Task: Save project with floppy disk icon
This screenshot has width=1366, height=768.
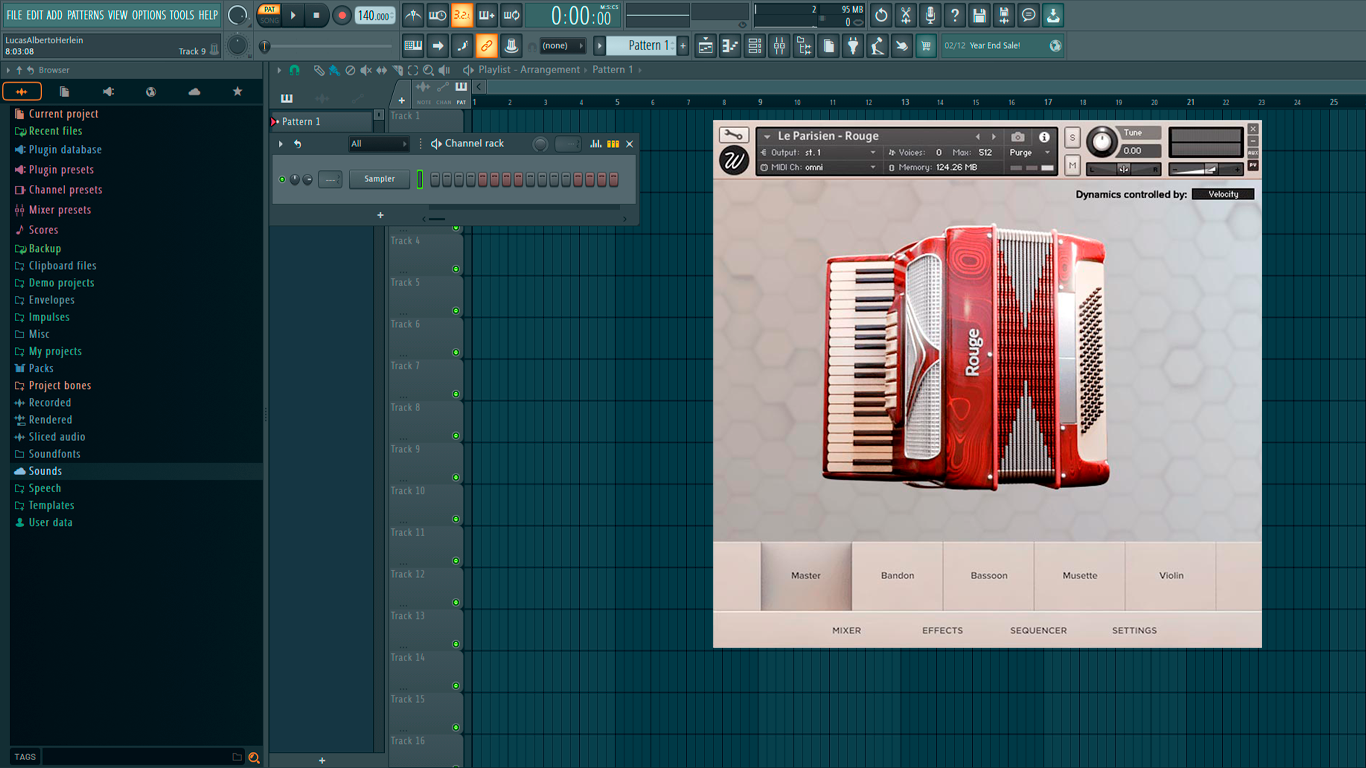Action: (x=979, y=15)
